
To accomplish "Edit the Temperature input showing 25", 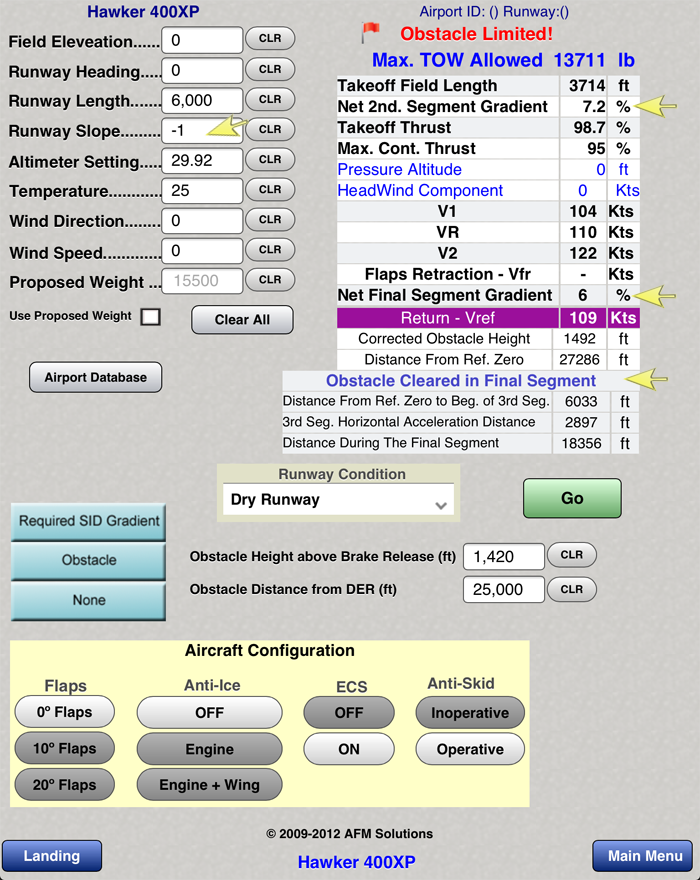I will click(202, 191).
